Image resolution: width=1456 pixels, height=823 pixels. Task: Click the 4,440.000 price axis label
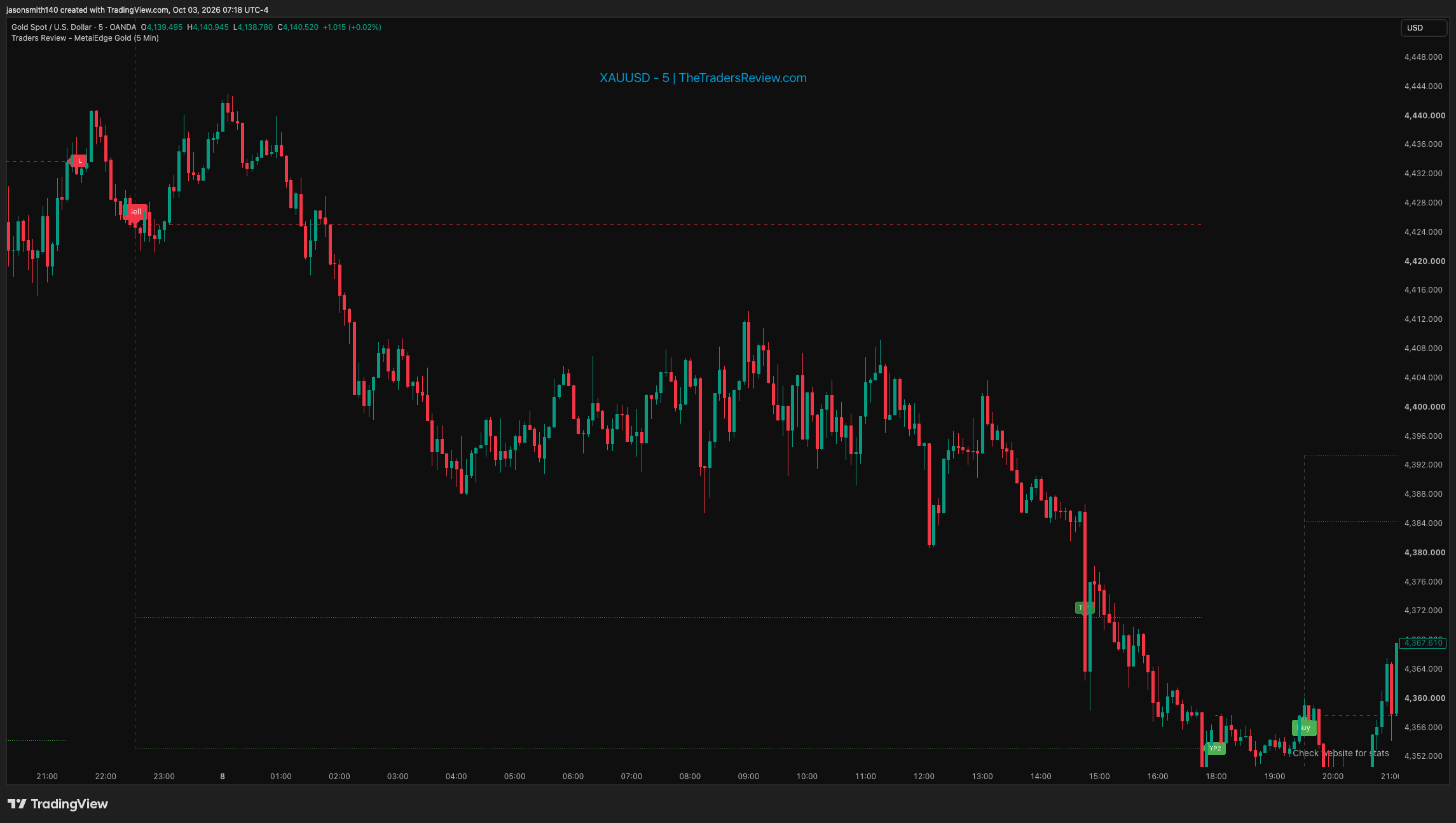pyautogui.click(x=1424, y=116)
